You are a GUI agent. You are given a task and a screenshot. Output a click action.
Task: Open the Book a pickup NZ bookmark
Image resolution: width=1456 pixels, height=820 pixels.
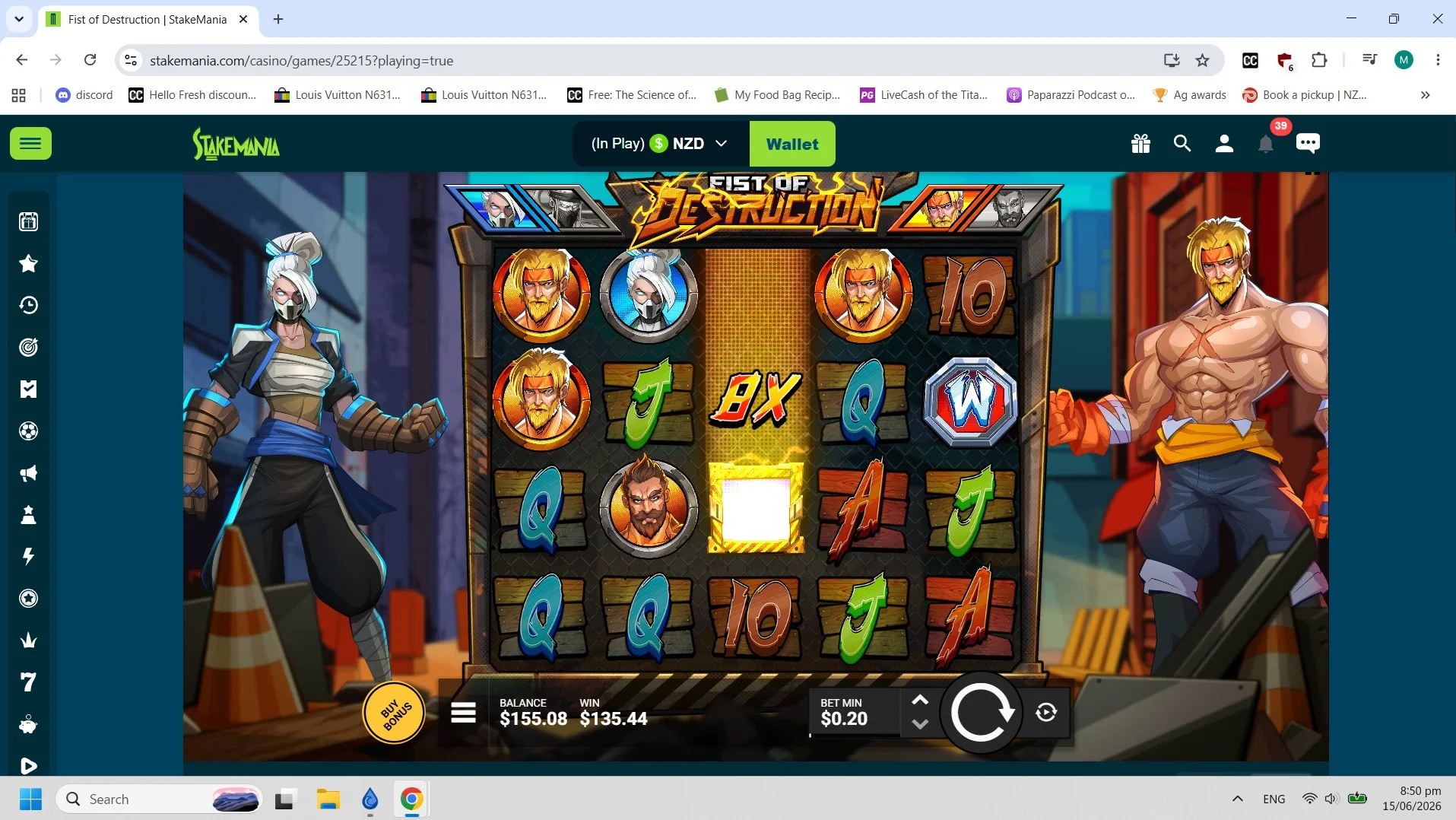pos(1305,95)
